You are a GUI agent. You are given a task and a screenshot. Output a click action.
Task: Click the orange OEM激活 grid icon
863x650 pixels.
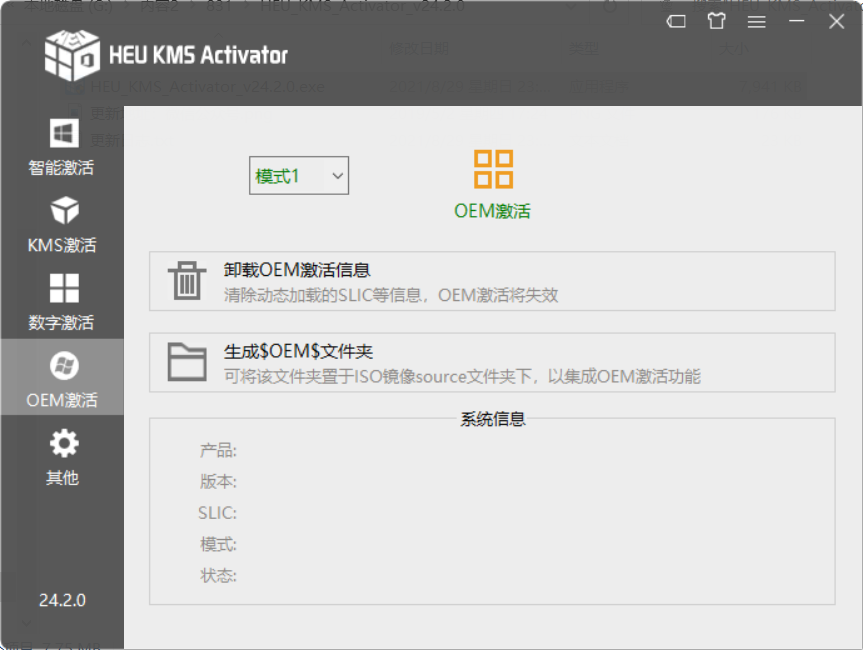493,169
